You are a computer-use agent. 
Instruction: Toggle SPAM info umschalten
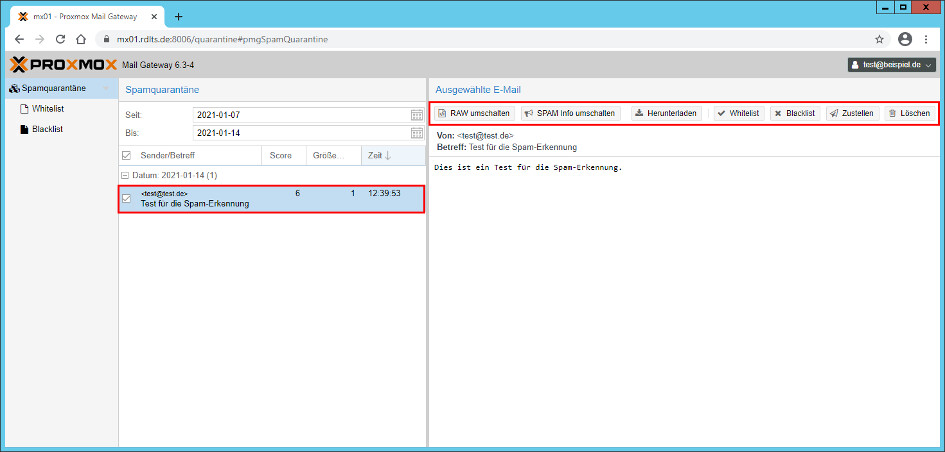pyautogui.click(x=570, y=113)
